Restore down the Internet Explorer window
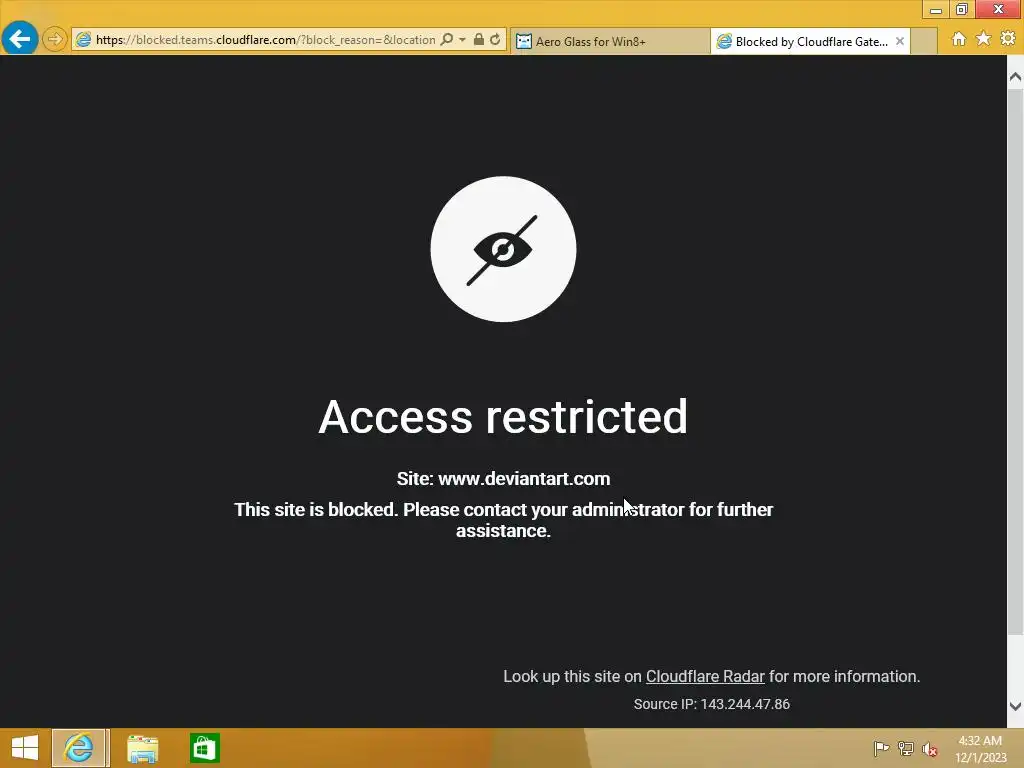The height and width of the screenshot is (768, 1024). 961,9
